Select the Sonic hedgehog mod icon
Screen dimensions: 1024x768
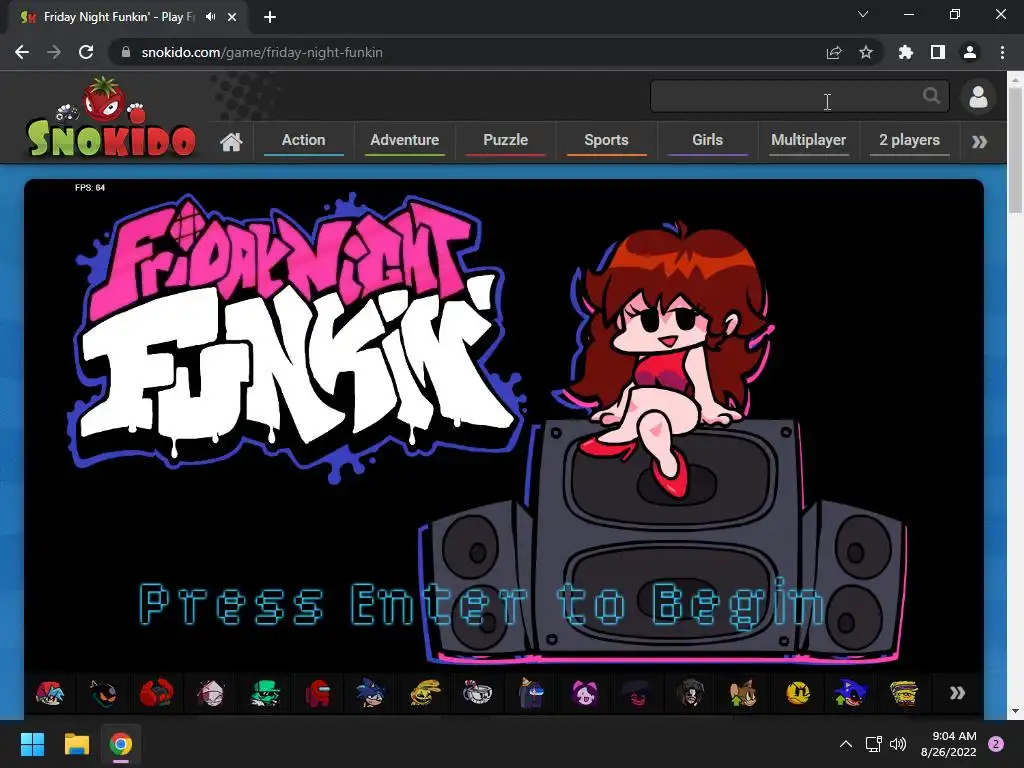371,693
